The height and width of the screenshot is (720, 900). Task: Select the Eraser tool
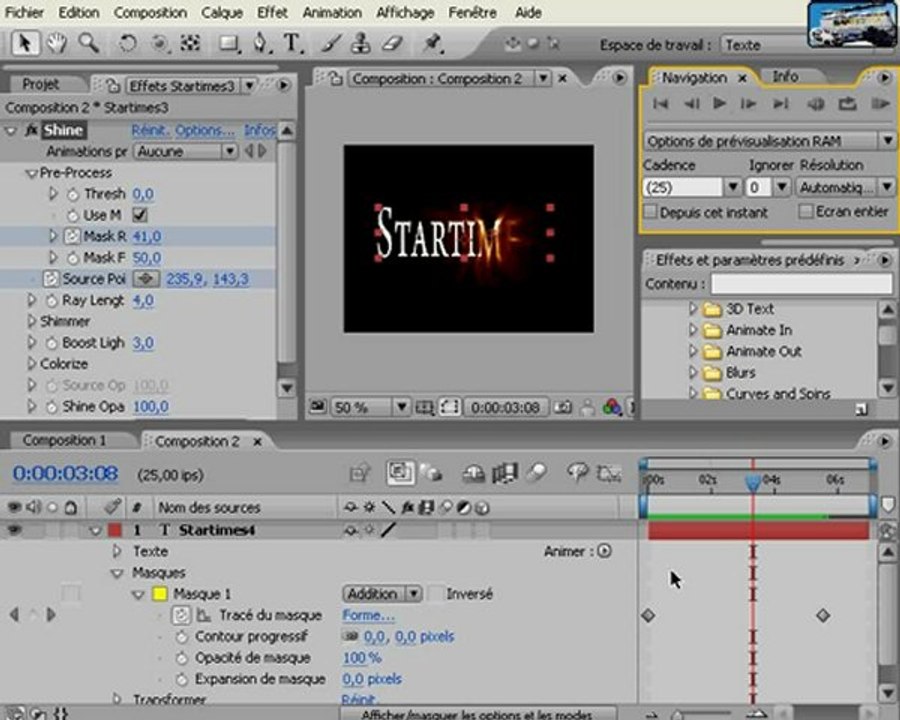(x=393, y=44)
